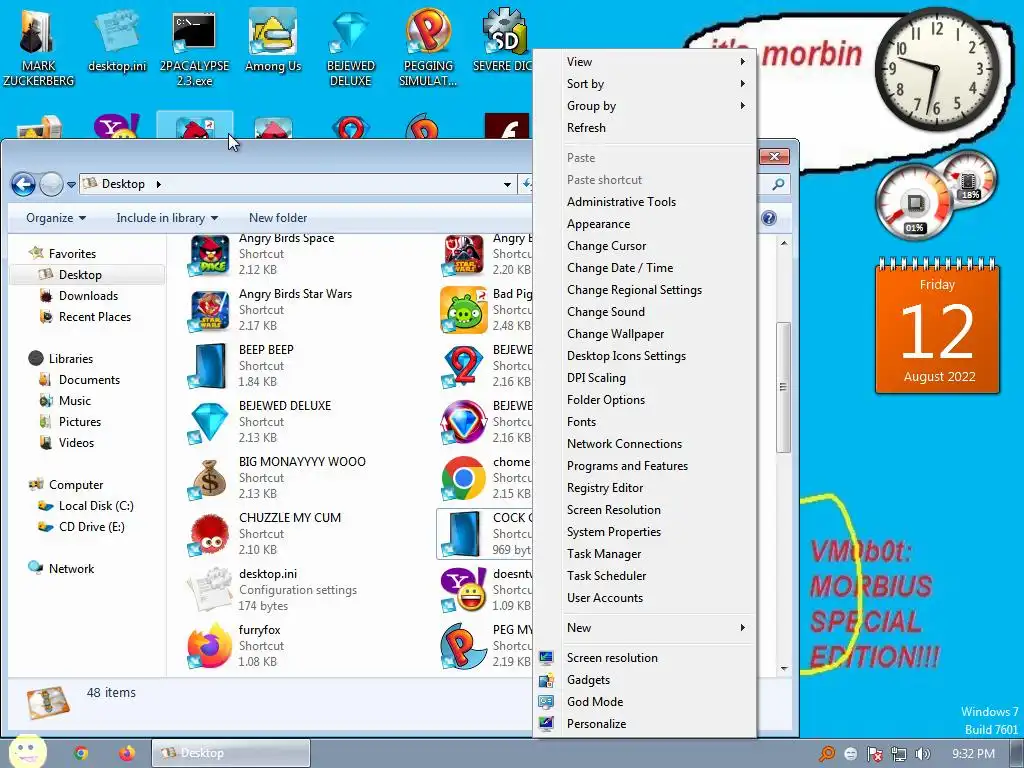Open the recent pages dropdown beside navigation arrows
The width and height of the screenshot is (1024, 768).
pos(71,185)
